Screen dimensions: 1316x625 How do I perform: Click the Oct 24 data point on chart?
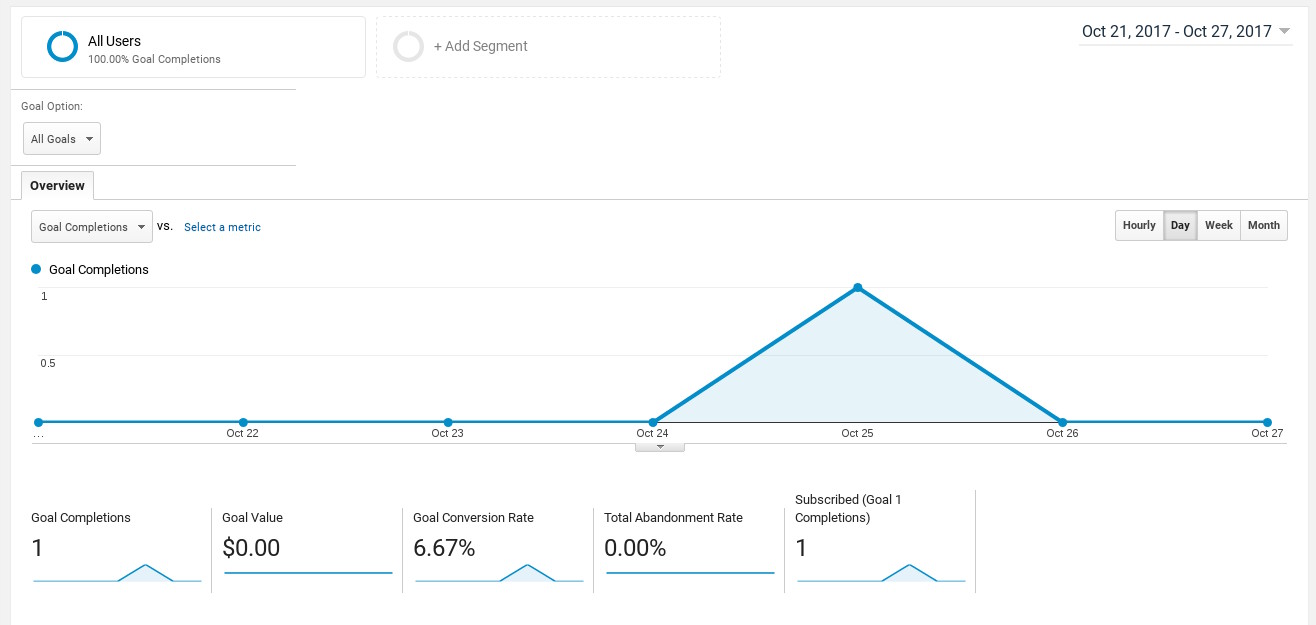653,422
